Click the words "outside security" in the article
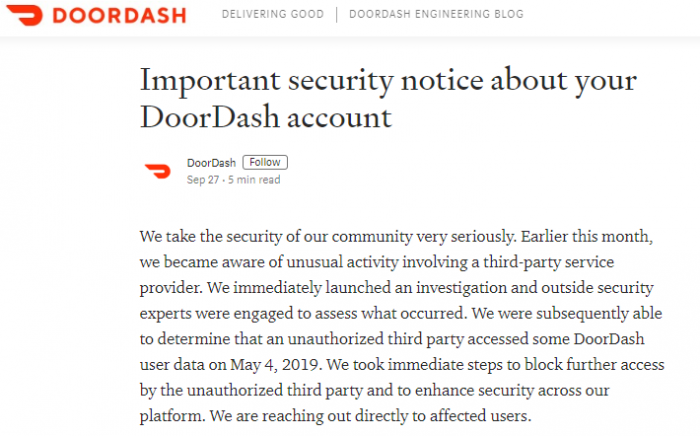The height and width of the screenshot is (436, 700). [597, 288]
